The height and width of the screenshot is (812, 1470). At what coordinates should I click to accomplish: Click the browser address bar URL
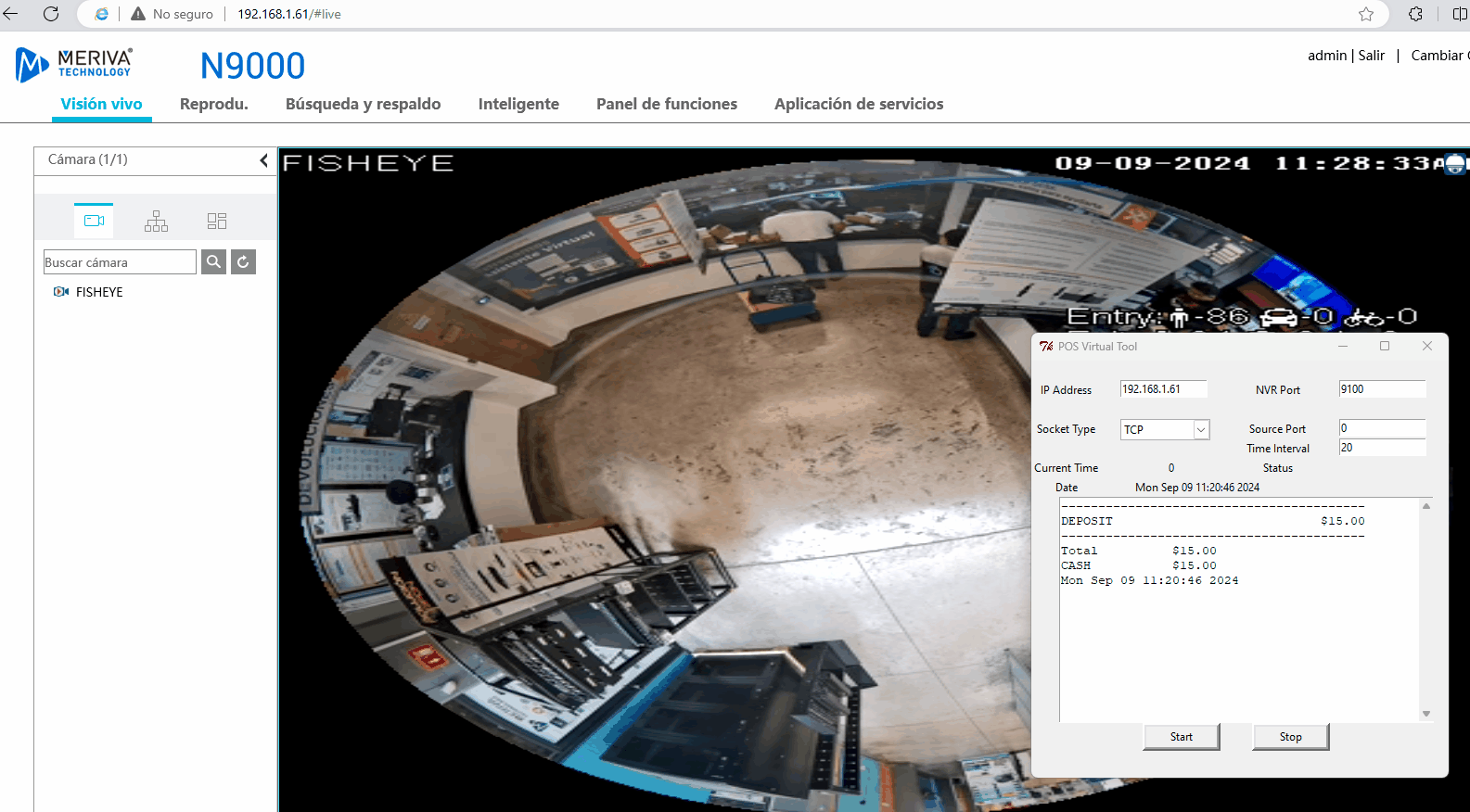coord(289,14)
